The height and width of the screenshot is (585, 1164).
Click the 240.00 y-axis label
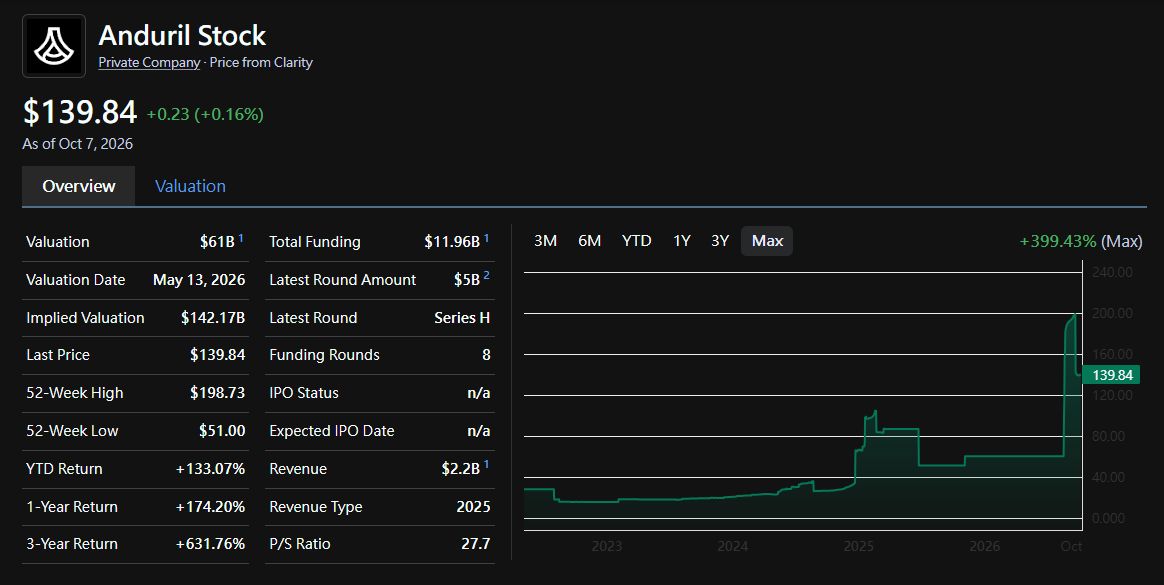(1112, 272)
